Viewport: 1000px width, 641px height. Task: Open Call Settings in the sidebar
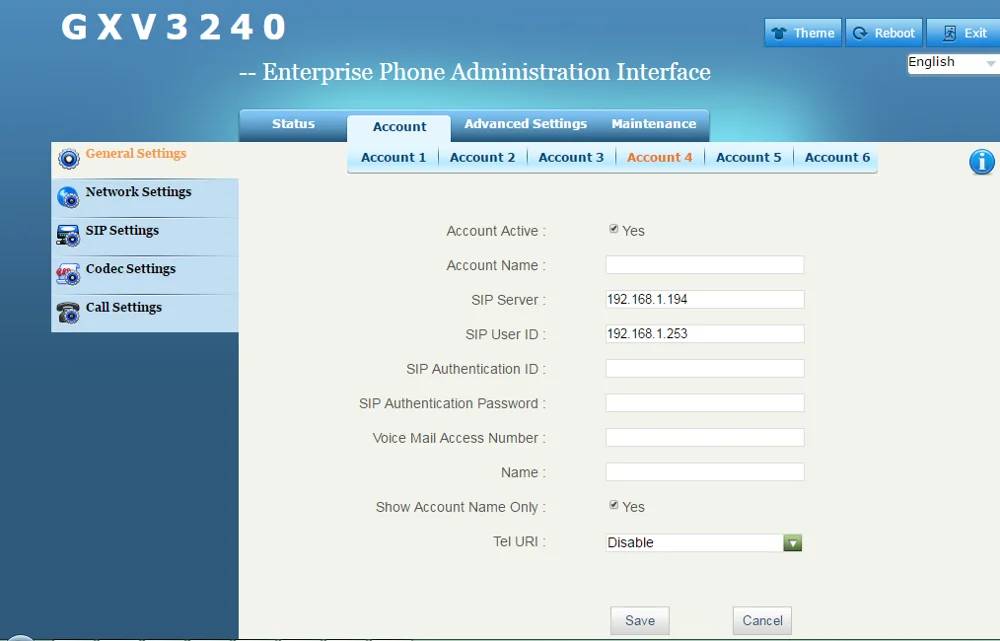[124, 307]
